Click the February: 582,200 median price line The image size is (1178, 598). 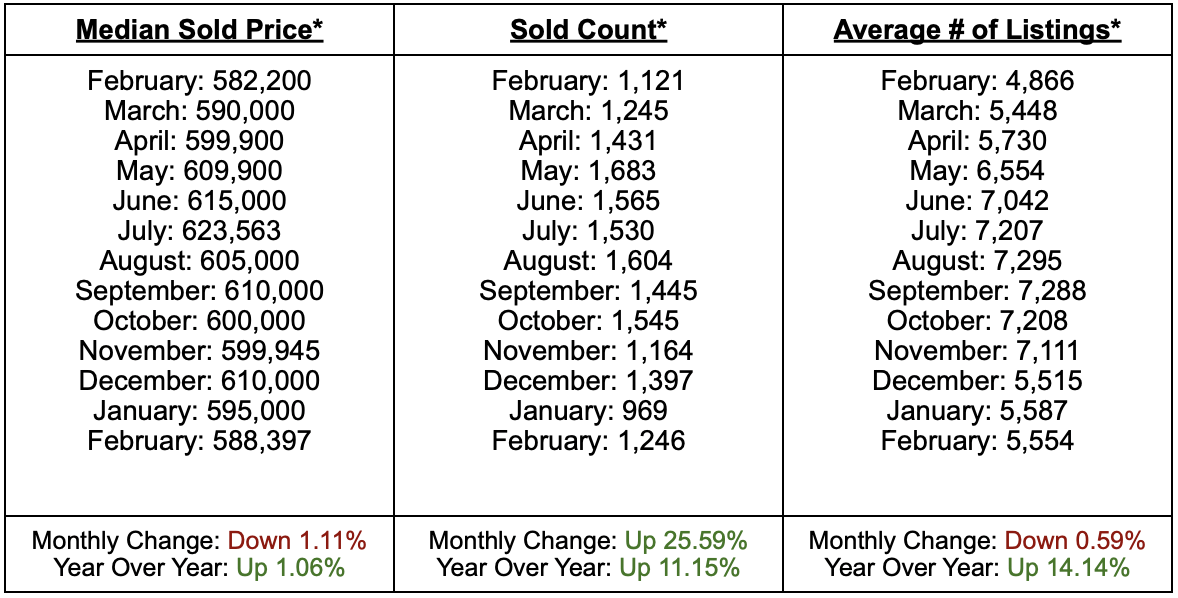[200, 81]
